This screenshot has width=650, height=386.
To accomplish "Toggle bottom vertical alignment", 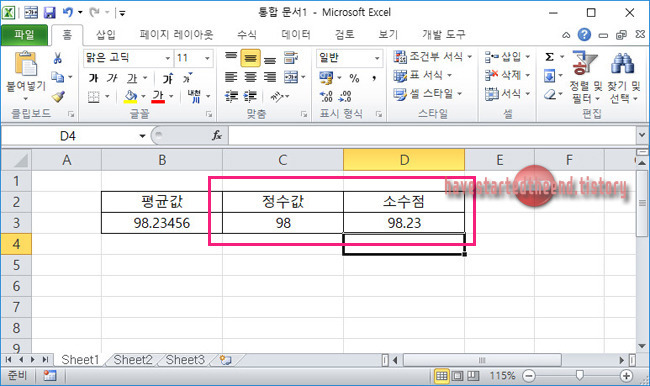I will (270, 59).
